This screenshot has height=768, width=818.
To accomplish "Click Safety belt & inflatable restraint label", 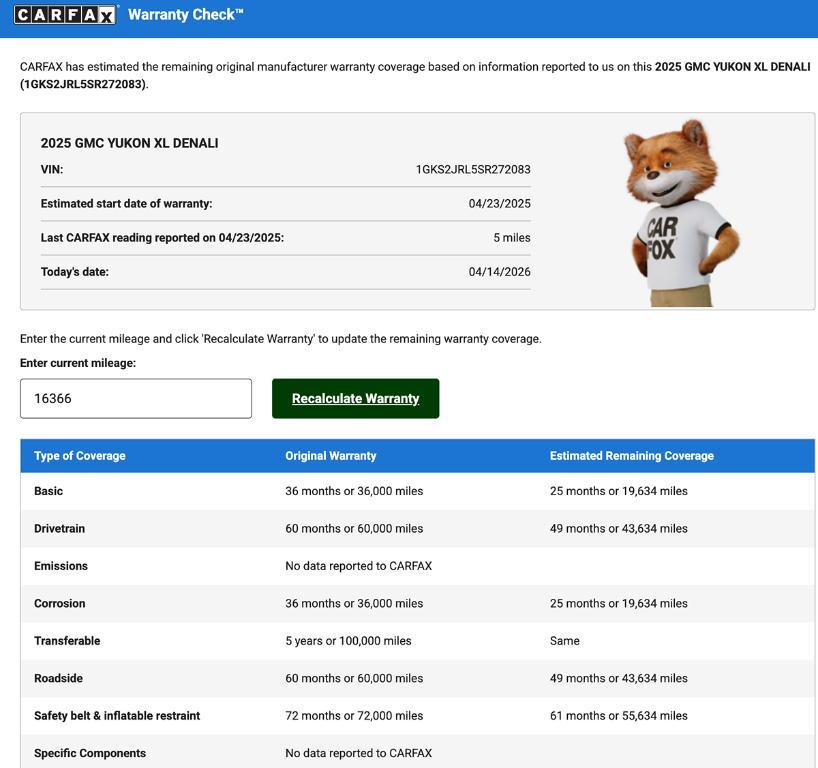I will pos(117,716).
